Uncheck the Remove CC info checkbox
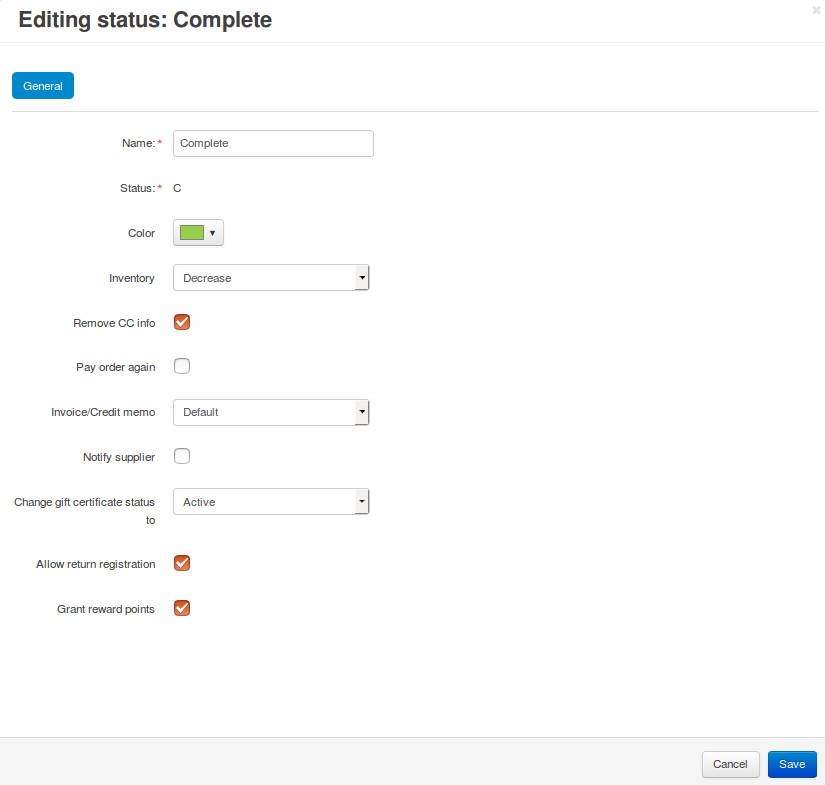825x785 pixels. point(182,322)
